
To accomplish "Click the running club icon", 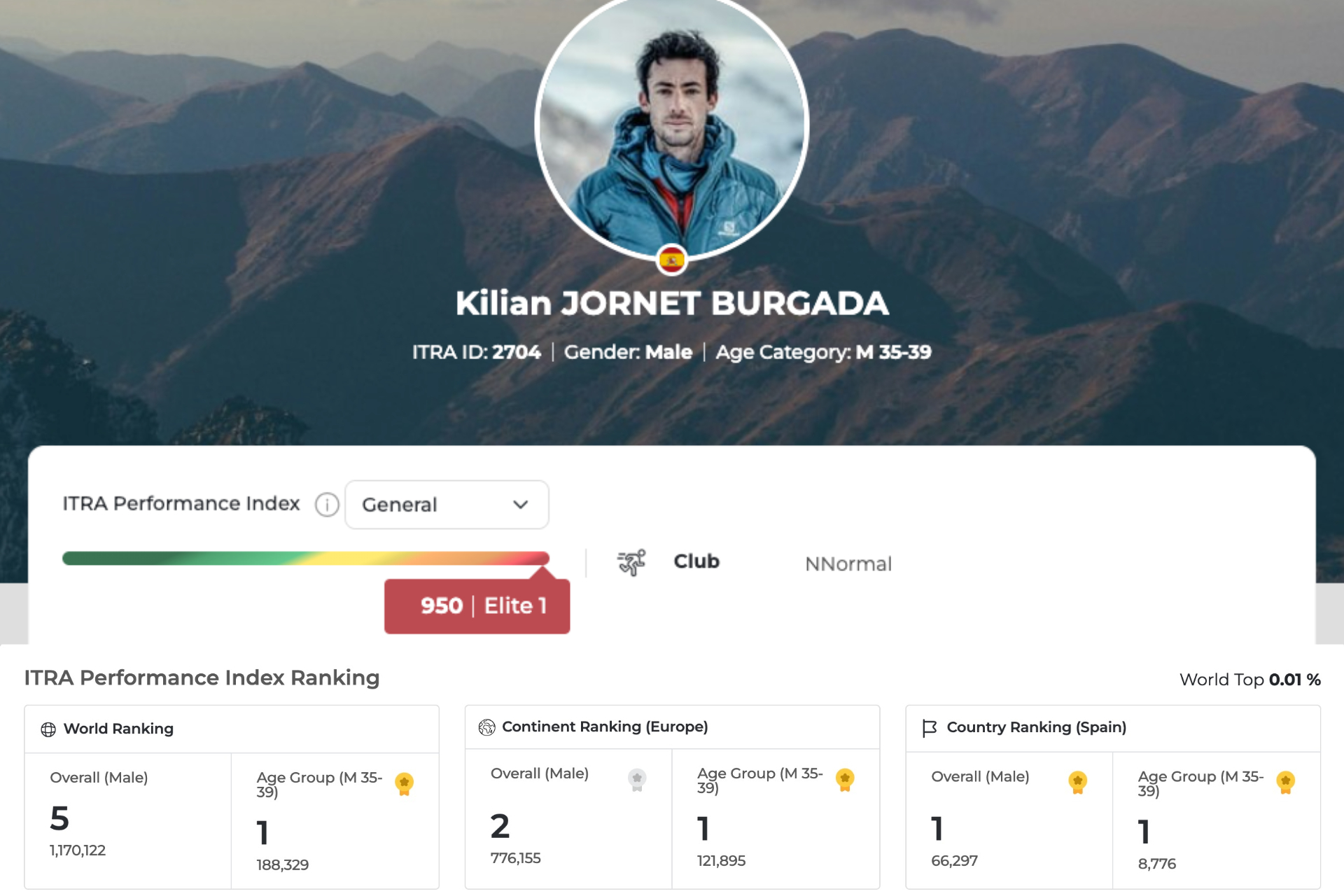I will (x=631, y=562).
